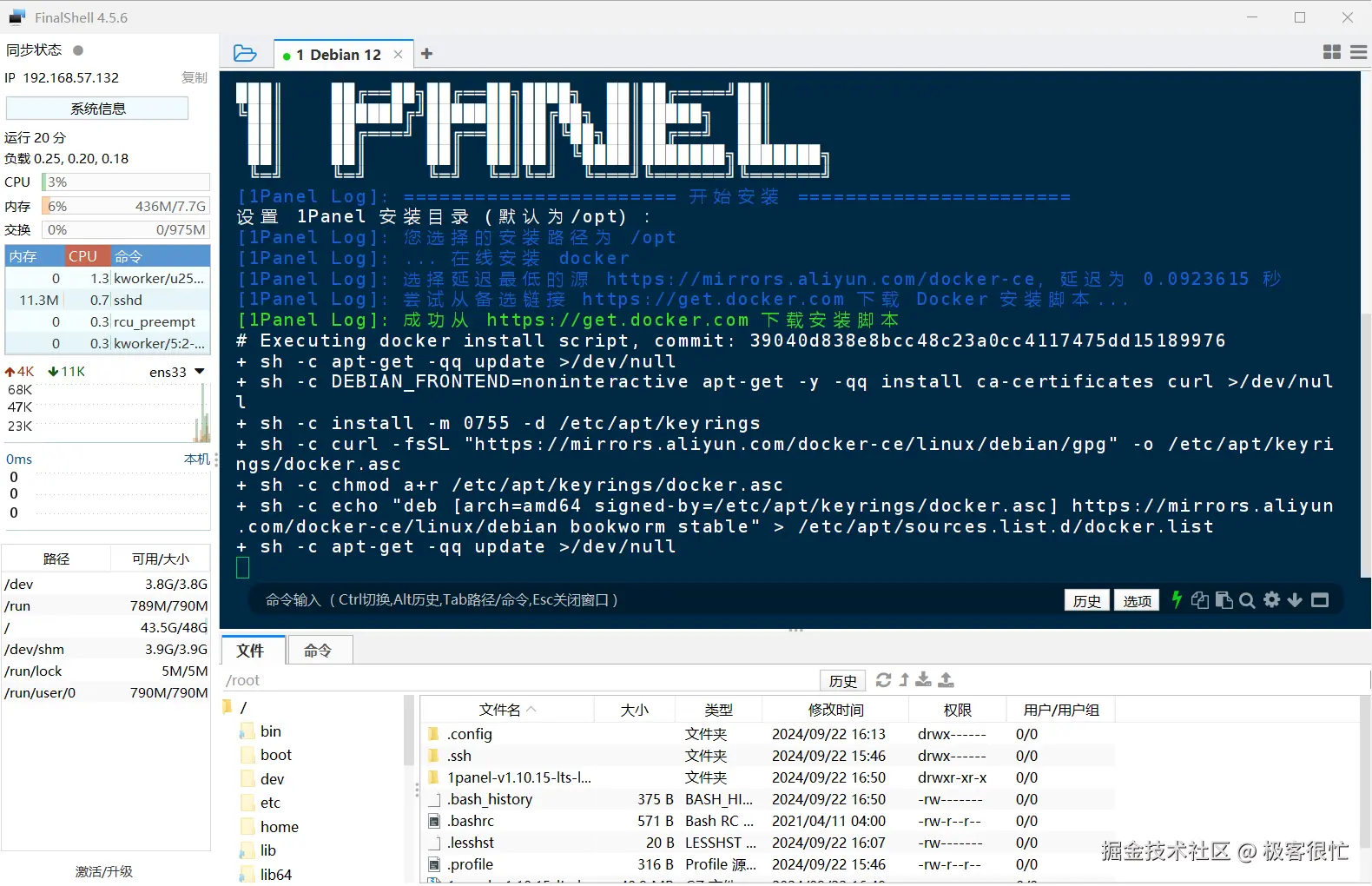The width and height of the screenshot is (1372, 886).
Task: Select the .profile file
Action: pos(768,864)
